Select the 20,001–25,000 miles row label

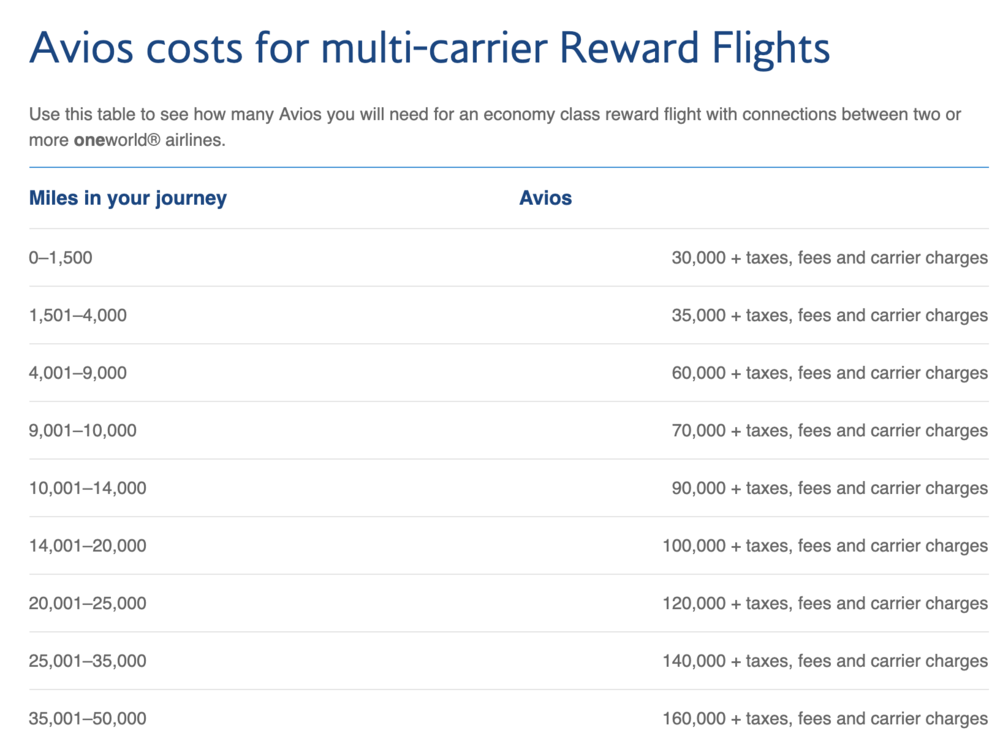(88, 604)
